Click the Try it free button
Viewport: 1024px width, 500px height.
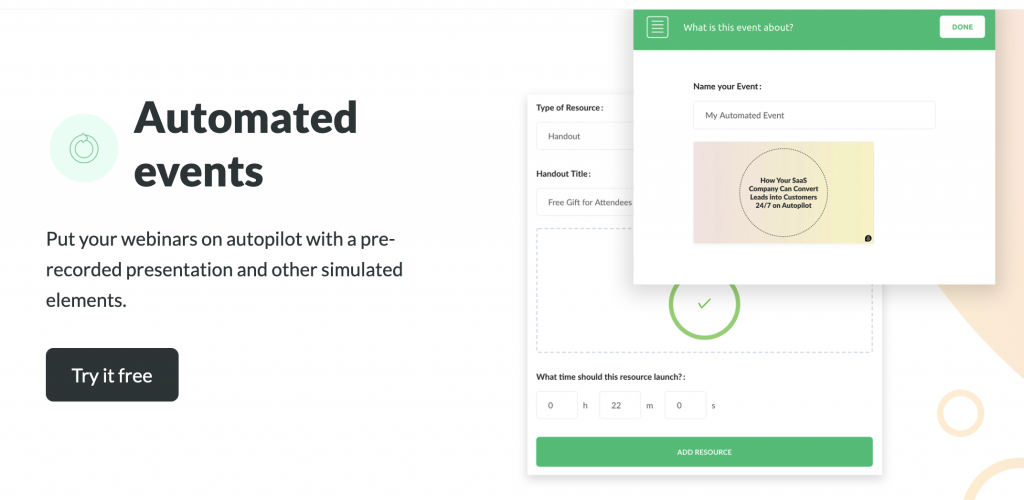pos(112,375)
